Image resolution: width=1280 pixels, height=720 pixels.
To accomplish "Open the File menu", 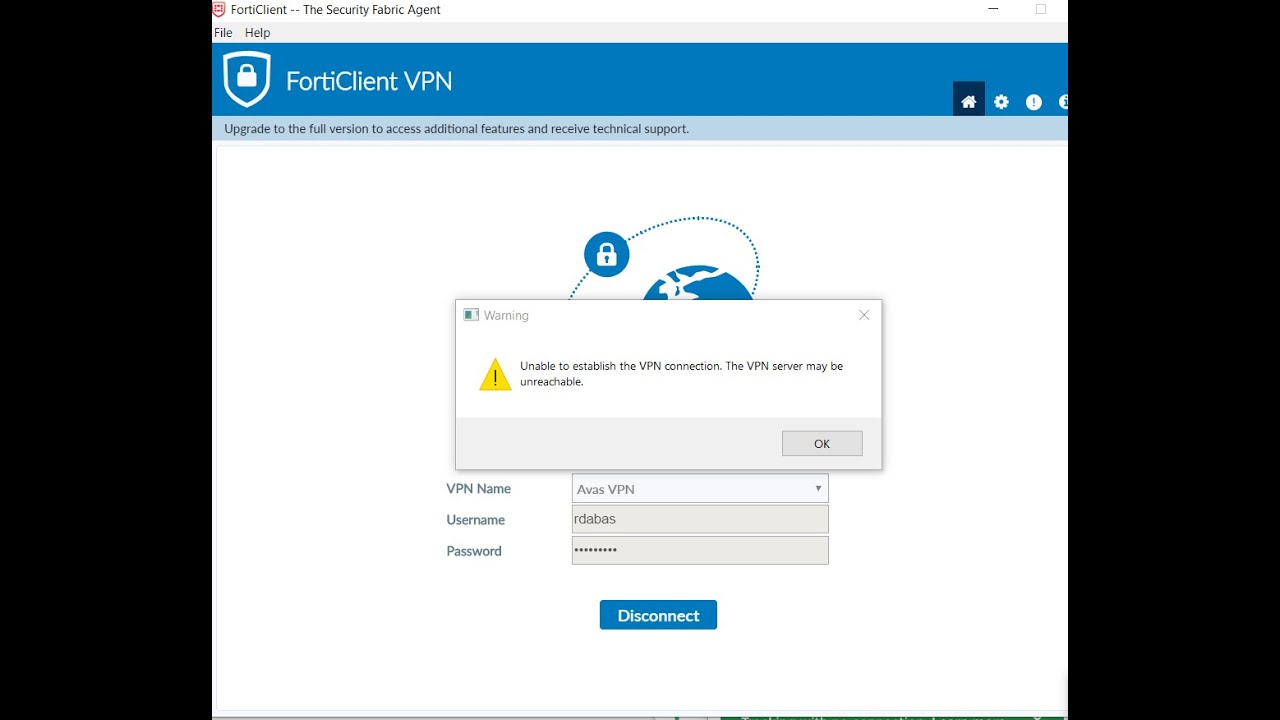I will pos(222,32).
